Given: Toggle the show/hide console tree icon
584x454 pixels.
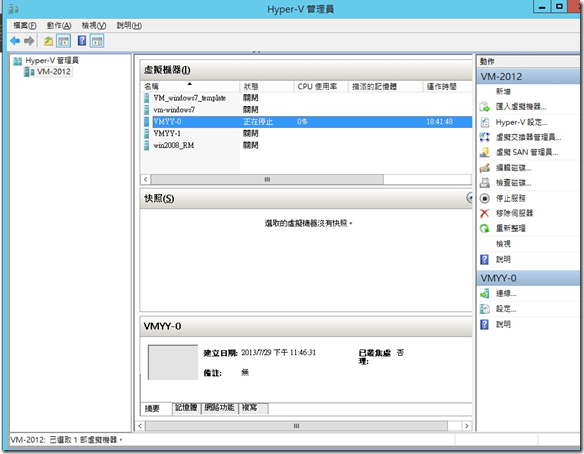Looking at the screenshot, I should click(64, 41).
